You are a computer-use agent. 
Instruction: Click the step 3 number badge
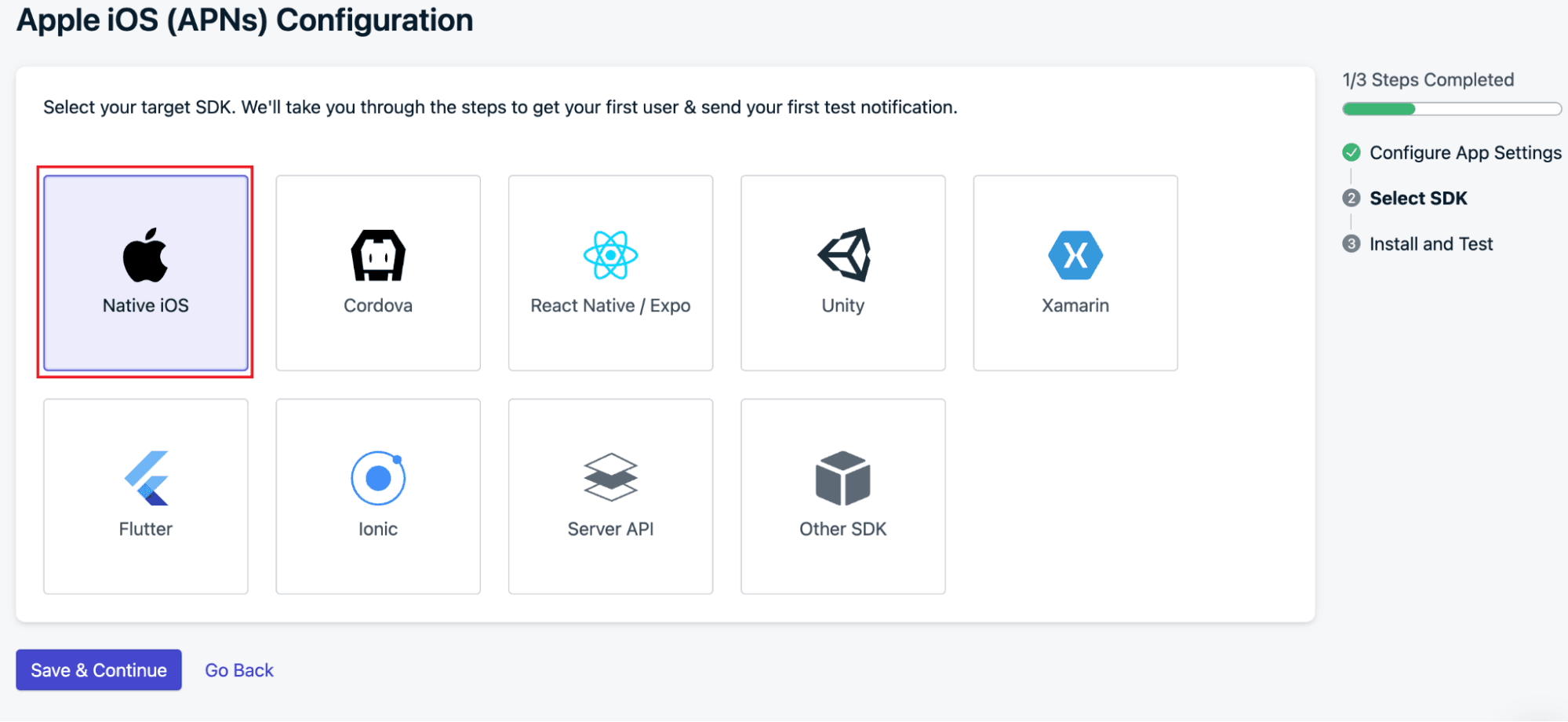pyautogui.click(x=1351, y=244)
